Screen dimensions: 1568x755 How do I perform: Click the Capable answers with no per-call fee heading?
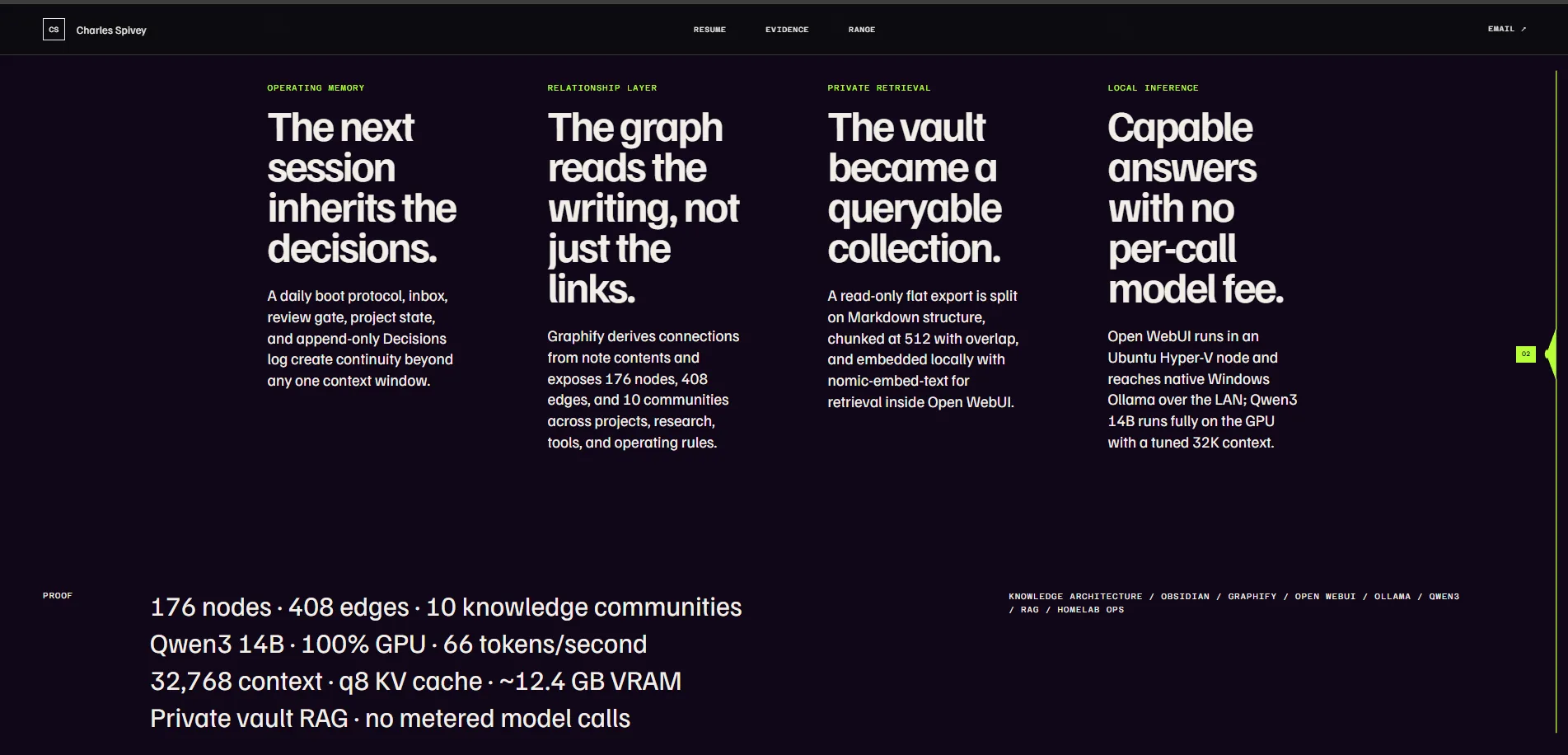point(1196,208)
